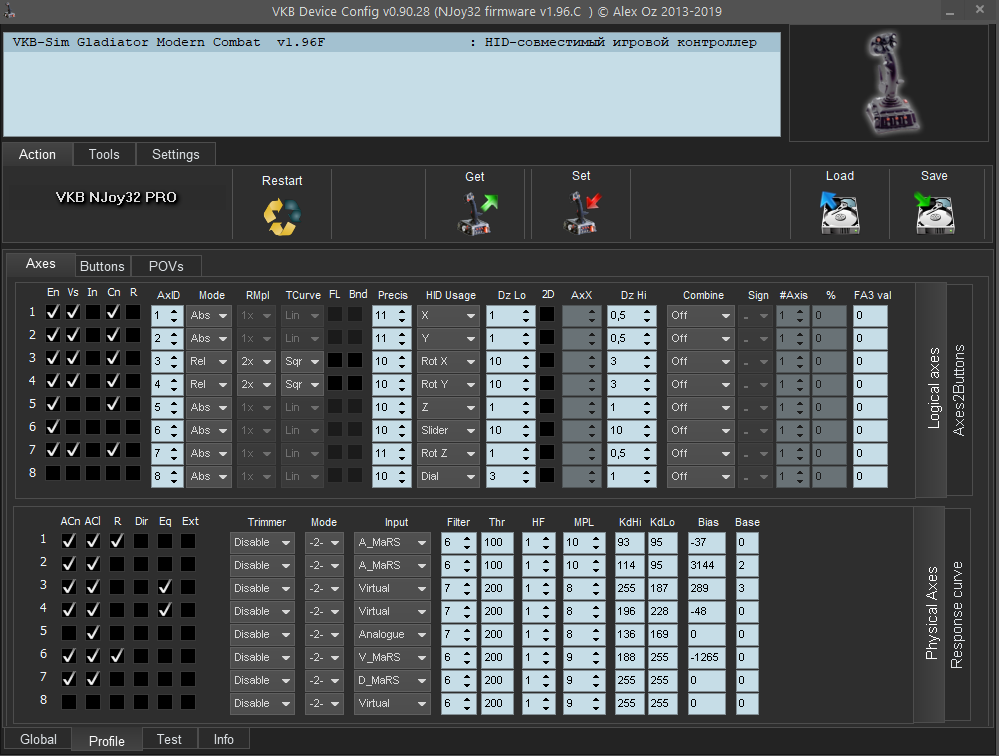Viewport: 999px width, 756px height.
Task: Open Mode dropdown for logical axis 1
Action: [208, 315]
